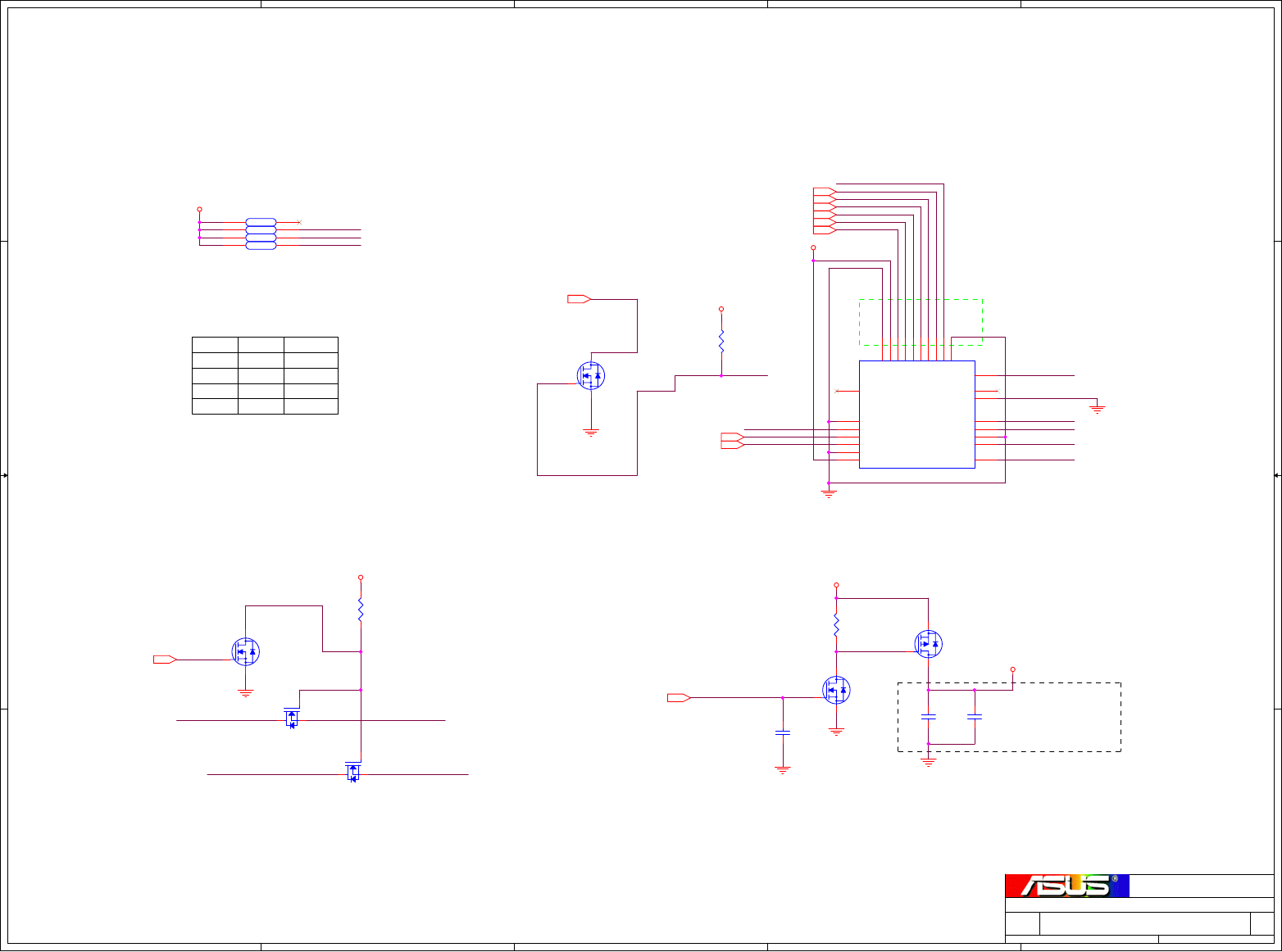Click the ground symbol right of the IC block
The image size is (1282, 952).
[1098, 409]
